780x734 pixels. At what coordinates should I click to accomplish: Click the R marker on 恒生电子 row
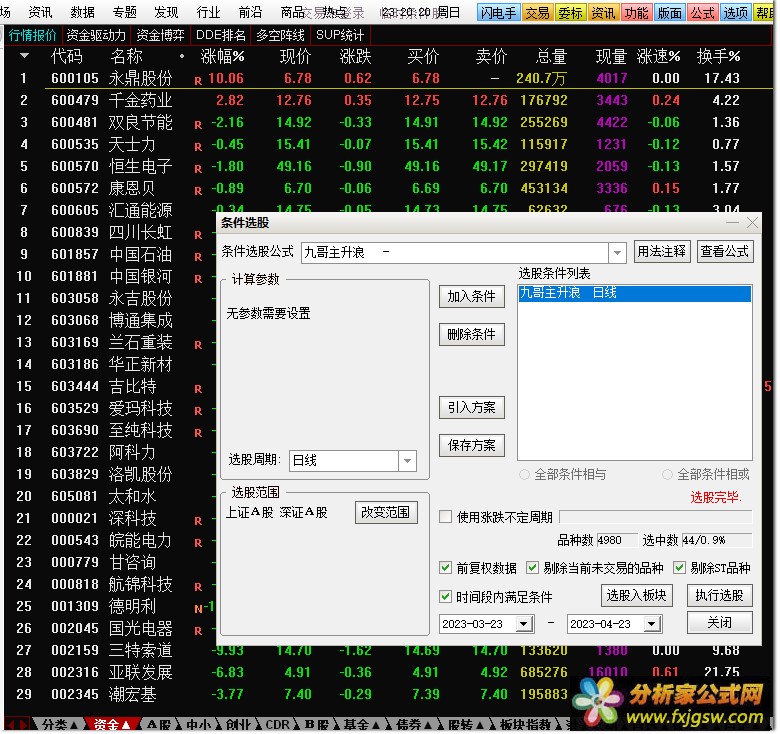(198, 169)
